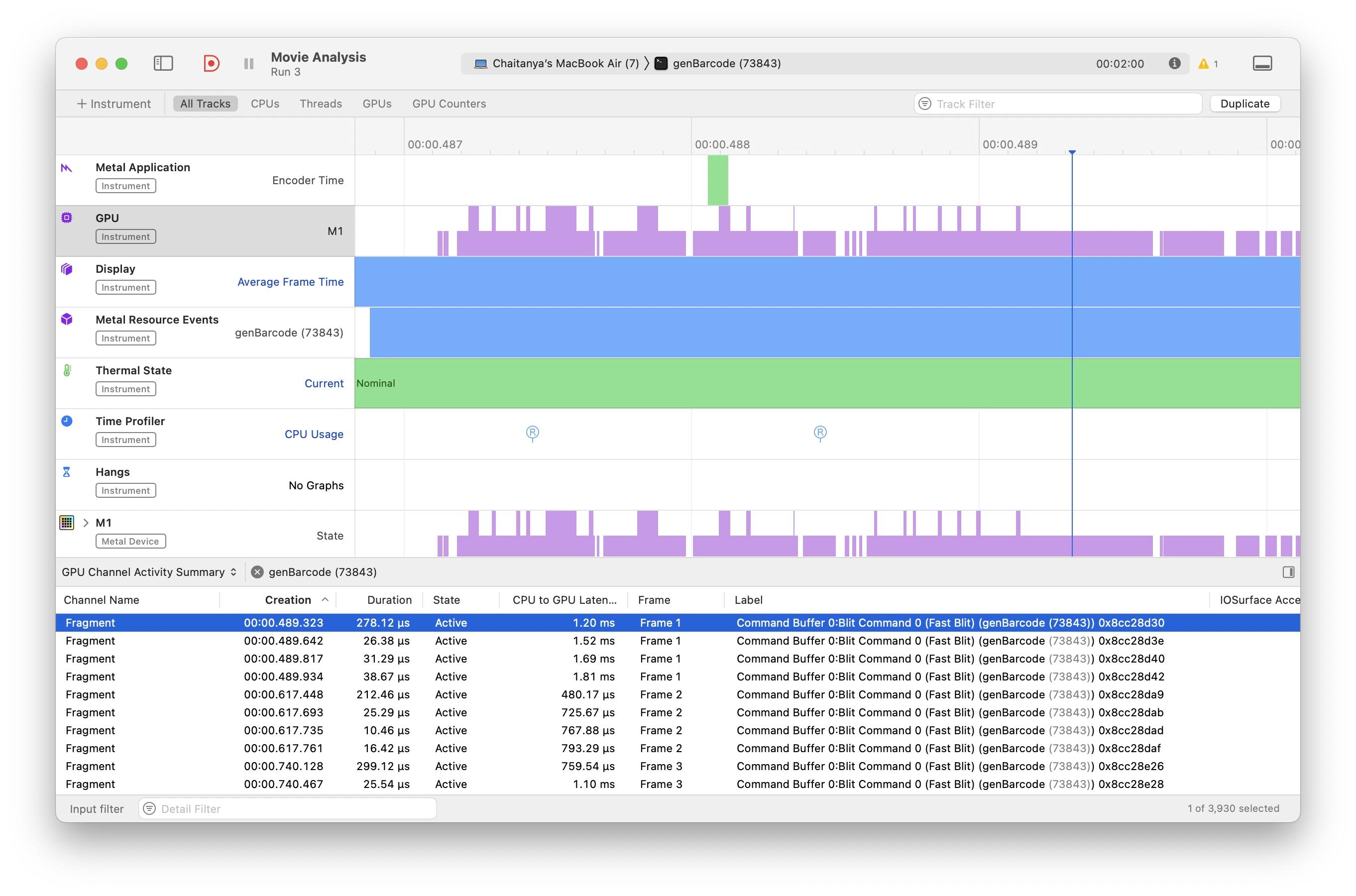
Task: Click the genBarcode terminal process icon
Action: pos(661,63)
